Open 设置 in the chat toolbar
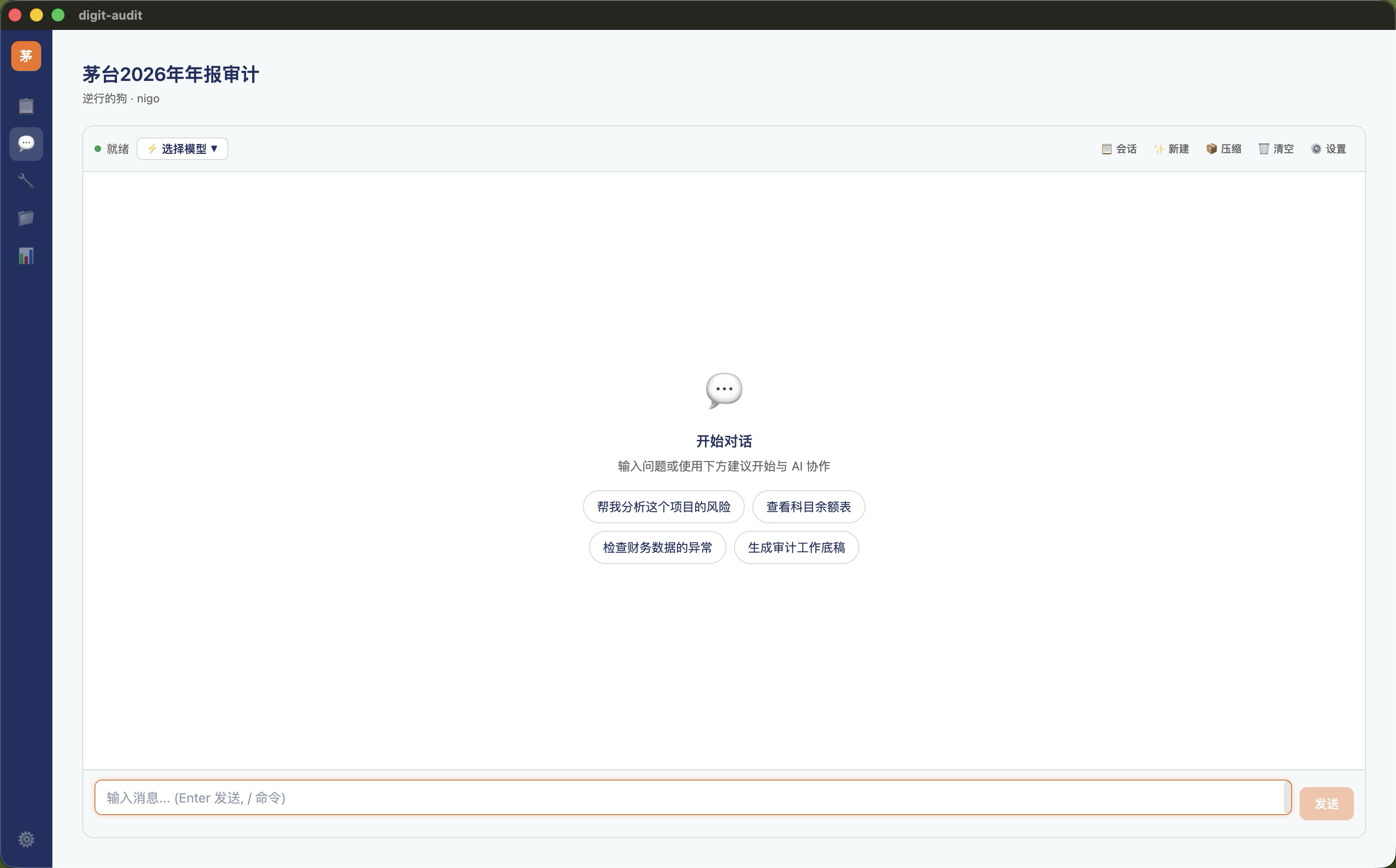Screen dimensions: 1396x868 (1329, 149)
